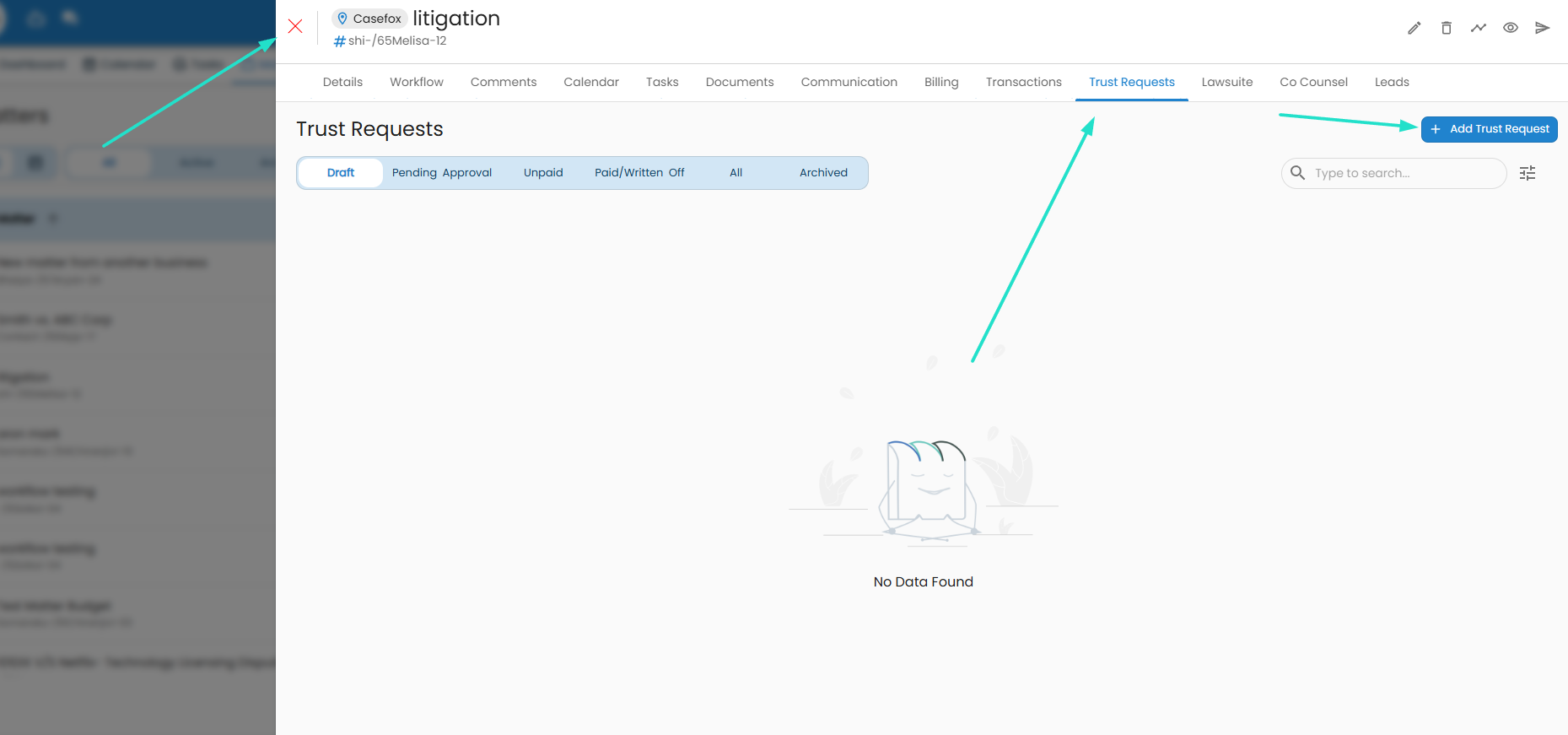Select Paid/Written Off filter

639,173
